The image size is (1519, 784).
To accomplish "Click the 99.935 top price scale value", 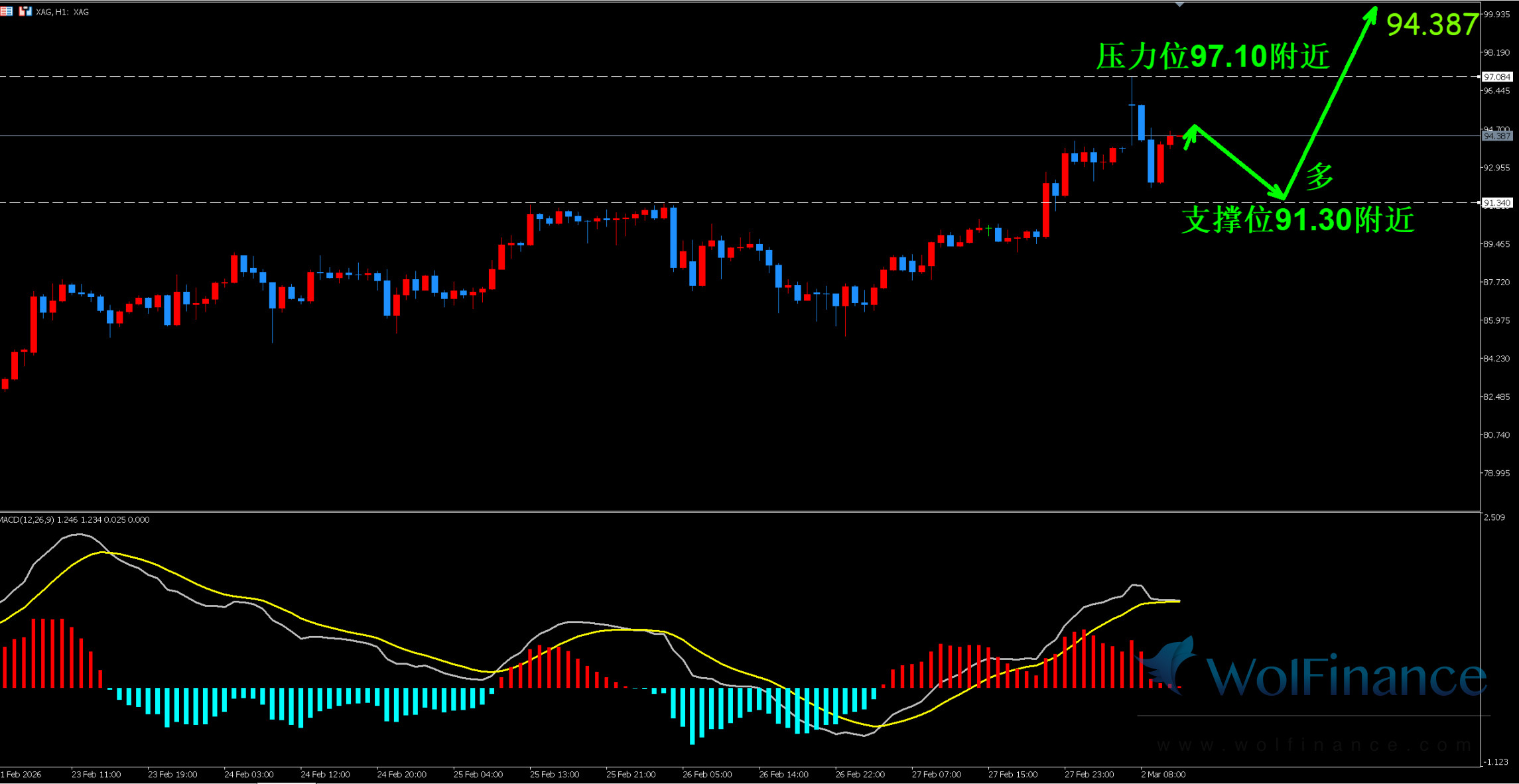I will (1496, 15).
